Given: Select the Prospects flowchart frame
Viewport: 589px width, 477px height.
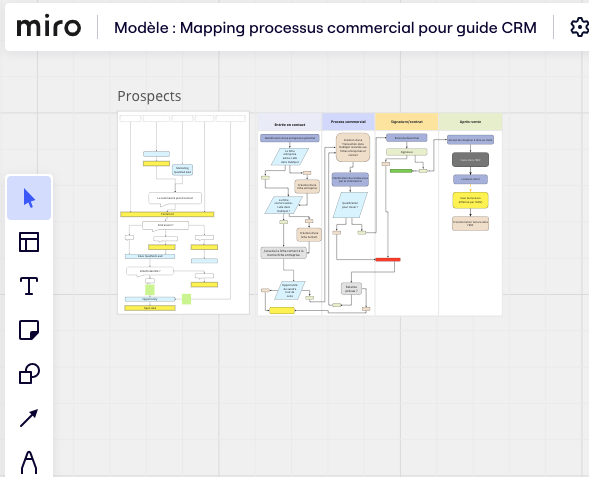Looking at the screenshot, I should [183, 213].
